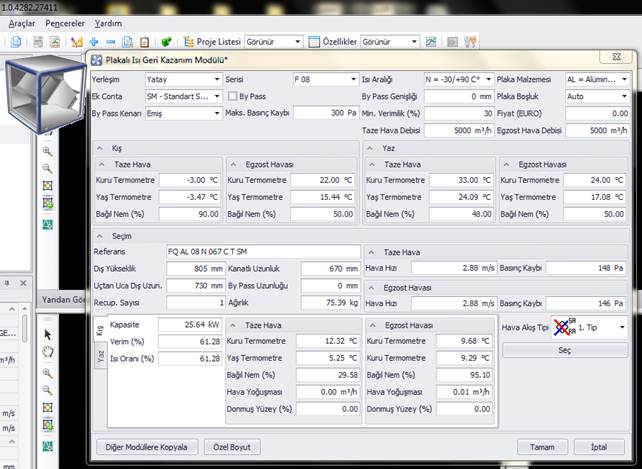
Task: Click the green 3D box icon in toolbar
Action: click(166, 42)
